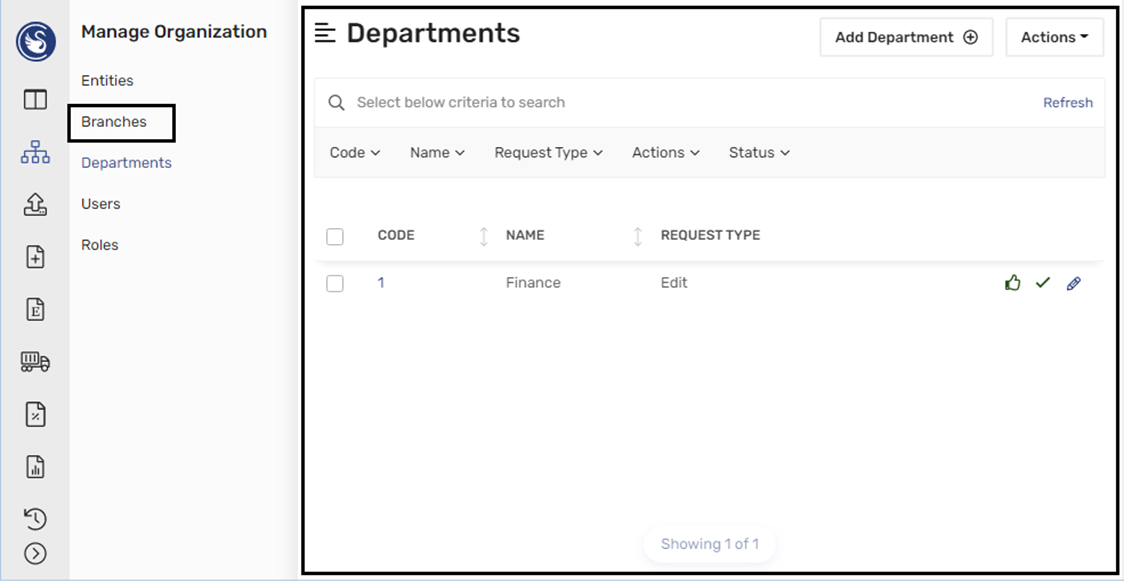1124x582 pixels.
Task: Open the organization hierarchy icon in sidebar
Action: coord(35,152)
